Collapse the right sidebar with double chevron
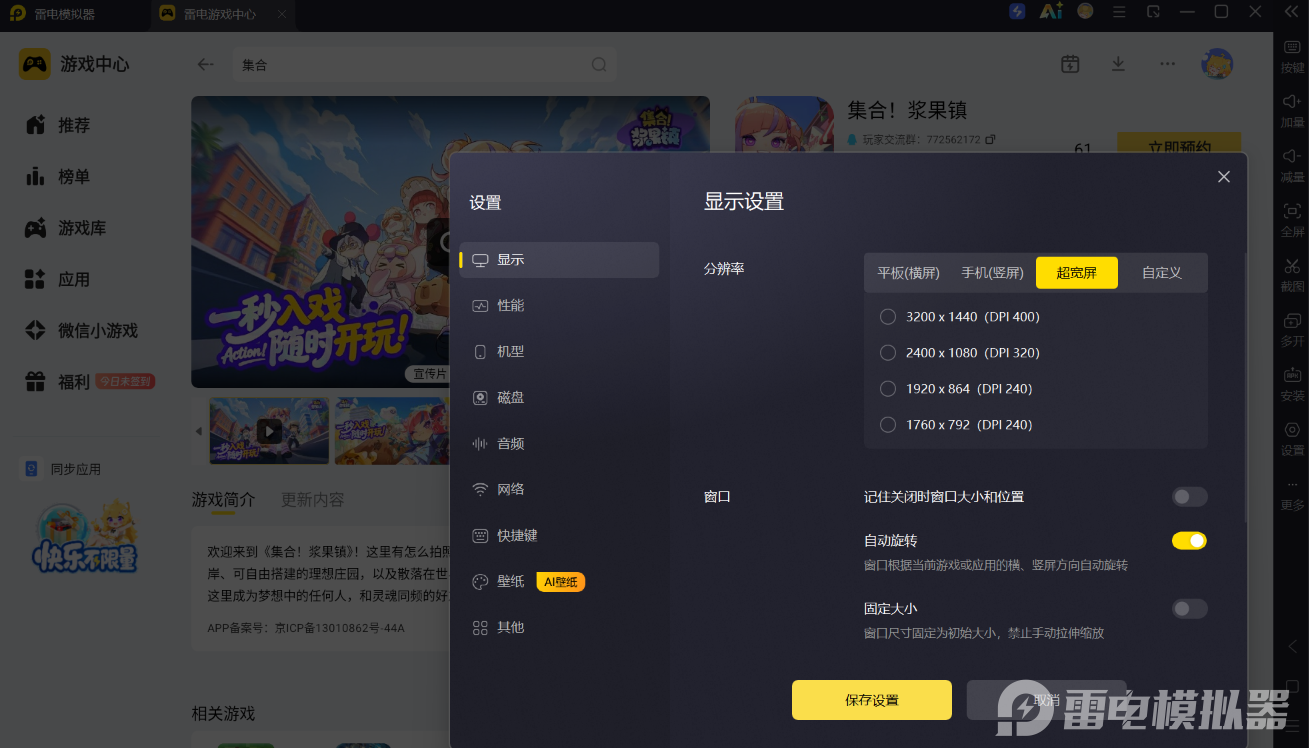The image size is (1309, 748). [x=1291, y=12]
